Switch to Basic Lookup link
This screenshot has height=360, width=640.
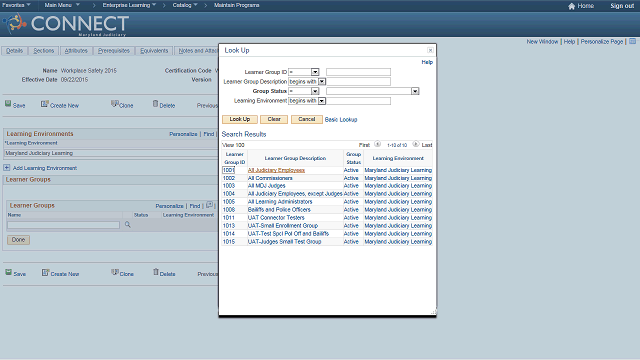341,120
